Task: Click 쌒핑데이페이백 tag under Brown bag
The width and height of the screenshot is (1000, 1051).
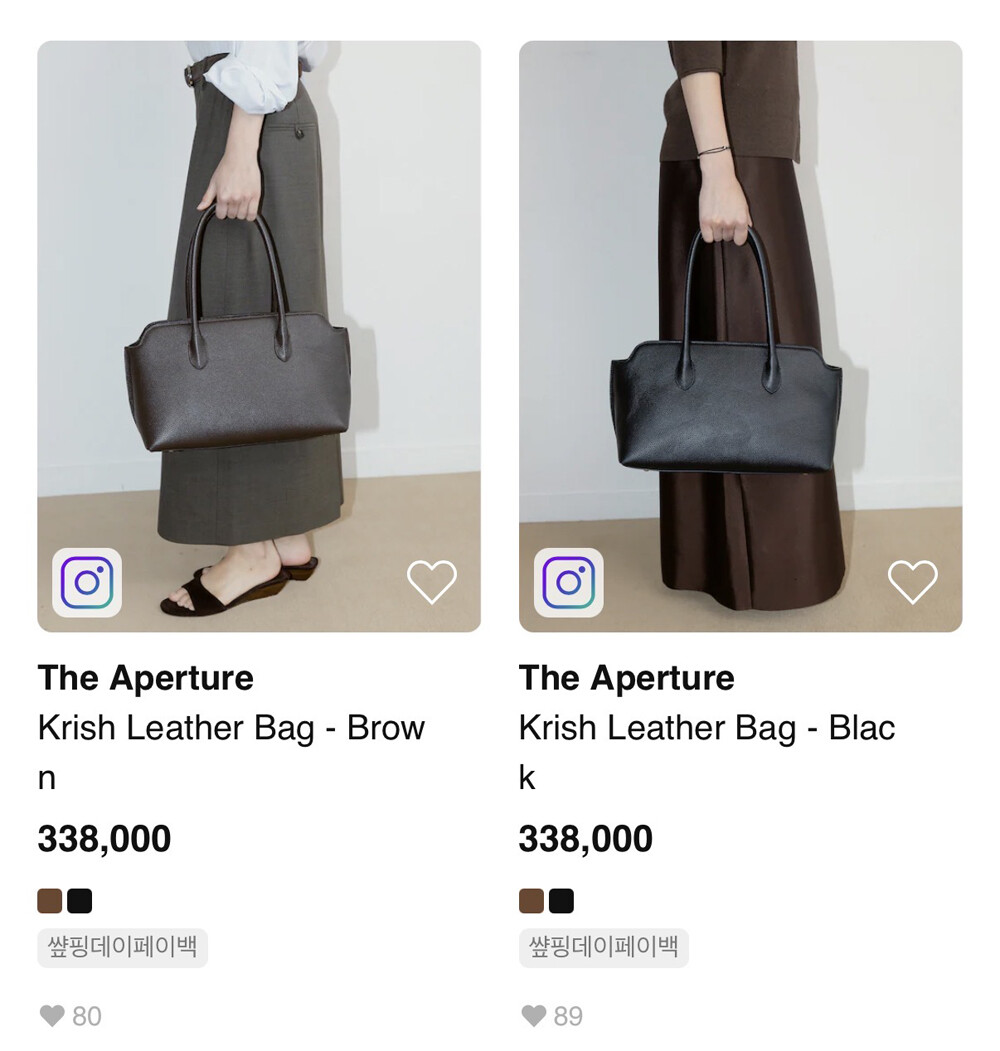Action: click(123, 948)
